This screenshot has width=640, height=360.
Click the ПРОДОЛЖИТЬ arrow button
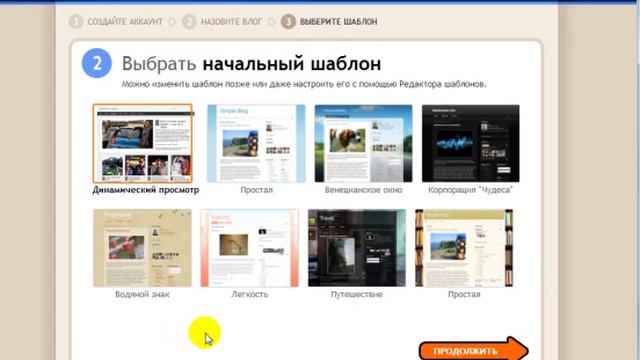(x=473, y=350)
